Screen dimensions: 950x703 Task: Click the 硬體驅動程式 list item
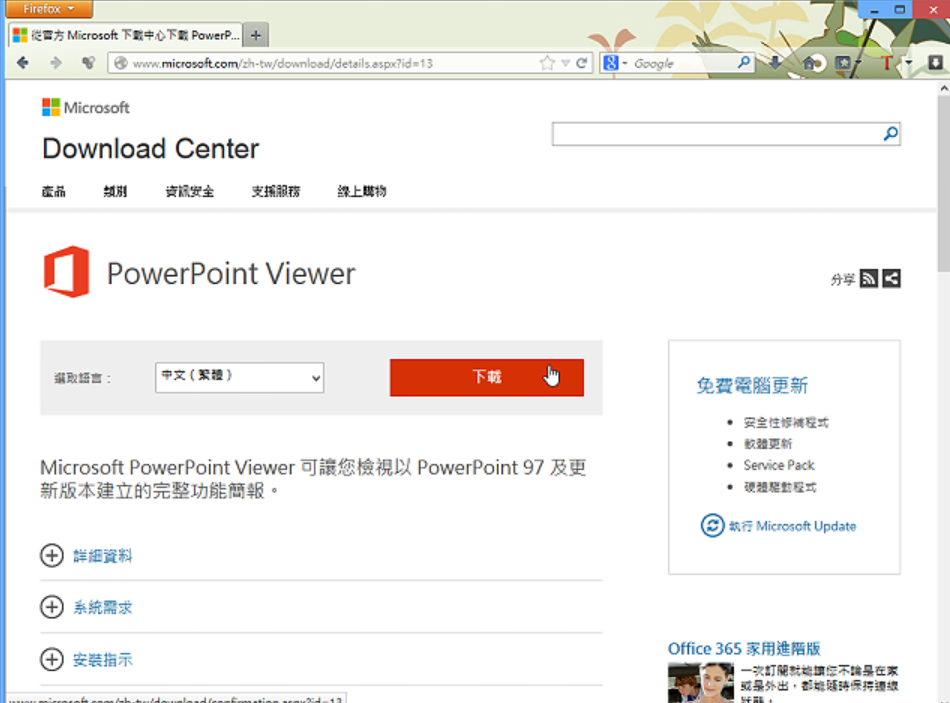(780, 487)
